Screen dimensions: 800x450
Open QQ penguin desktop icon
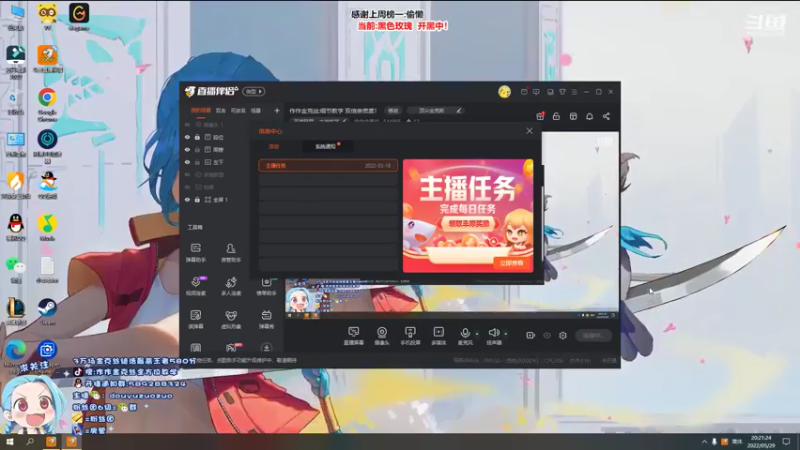(x=16, y=228)
